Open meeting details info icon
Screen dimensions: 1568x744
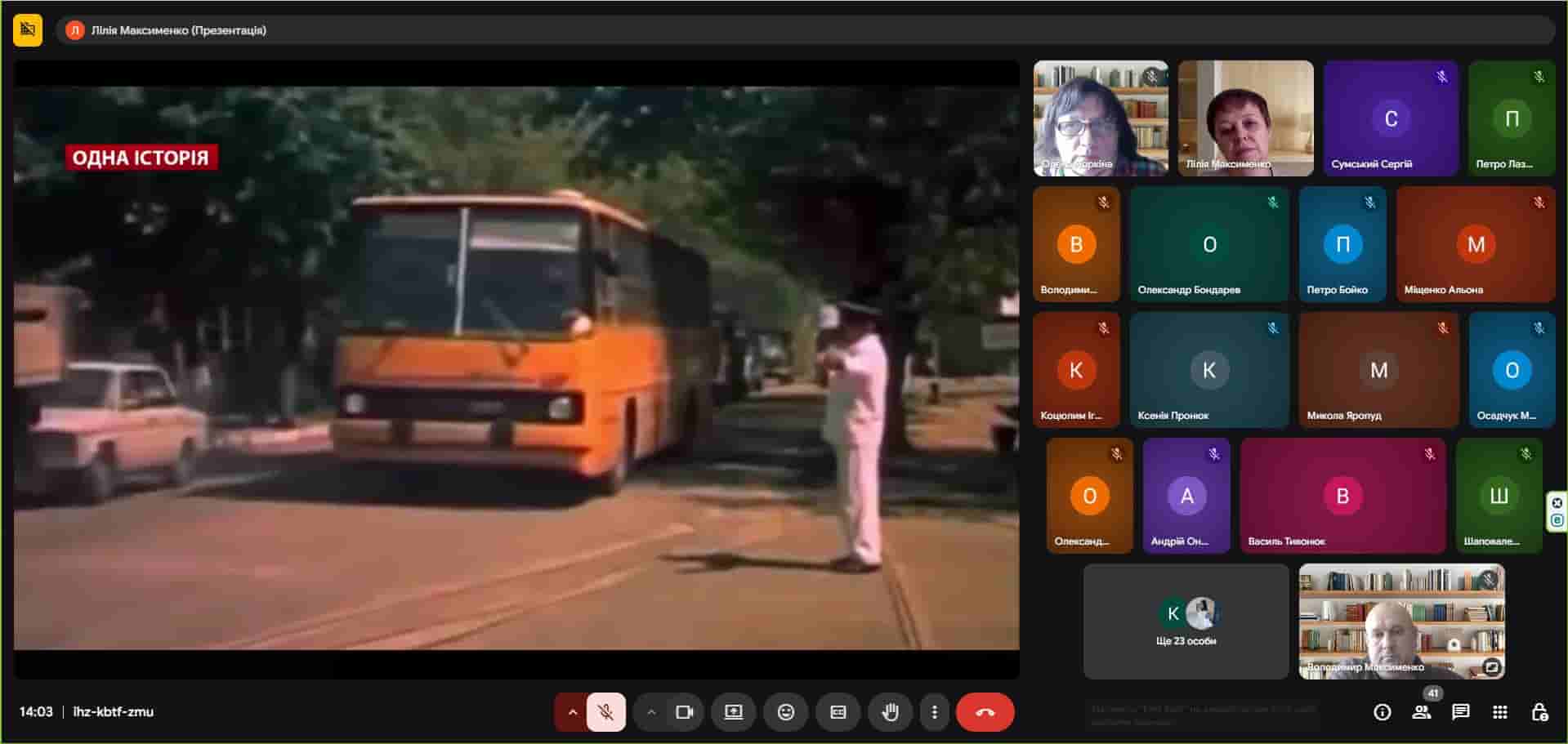tap(1382, 712)
